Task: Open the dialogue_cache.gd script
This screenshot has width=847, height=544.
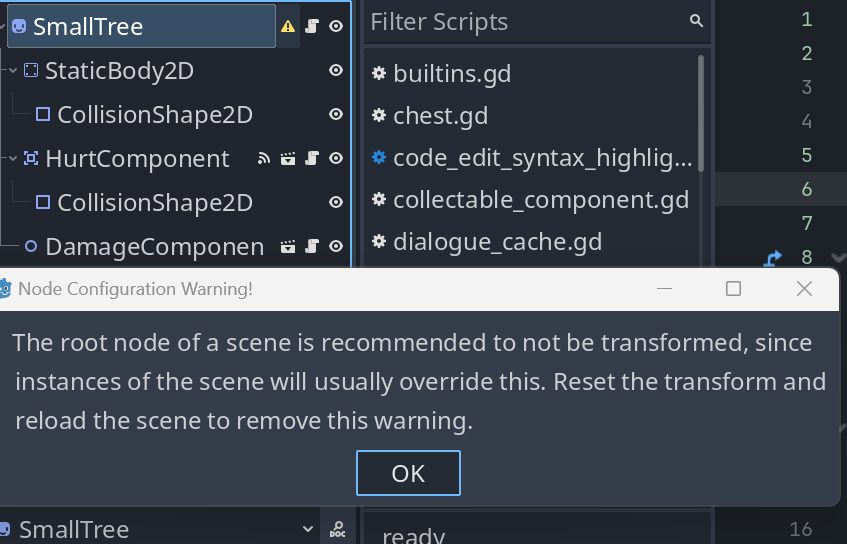Action: 498,241
